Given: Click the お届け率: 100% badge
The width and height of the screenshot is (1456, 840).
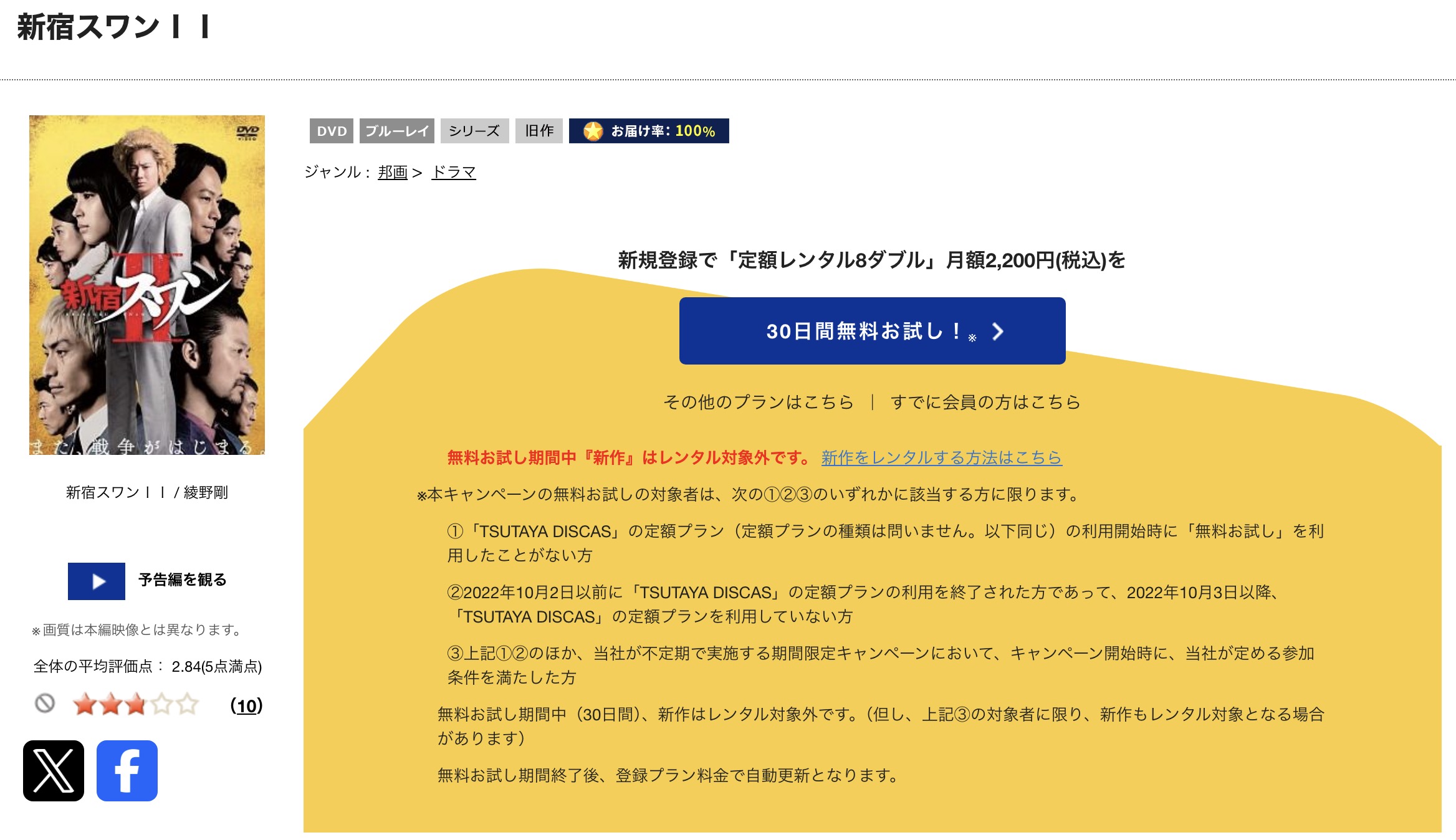Looking at the screenshot, I should click(649, 131).
